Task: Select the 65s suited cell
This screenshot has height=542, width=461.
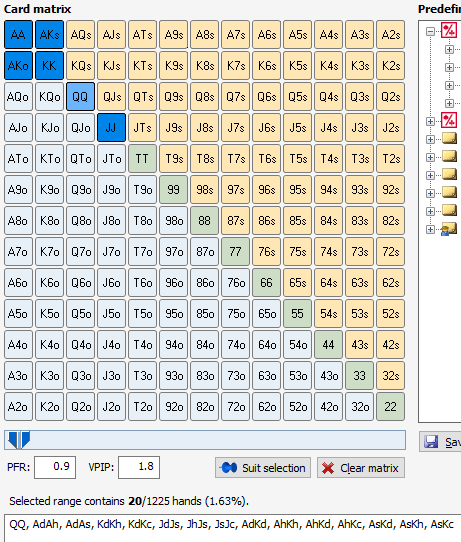Action: click(298, 282)
